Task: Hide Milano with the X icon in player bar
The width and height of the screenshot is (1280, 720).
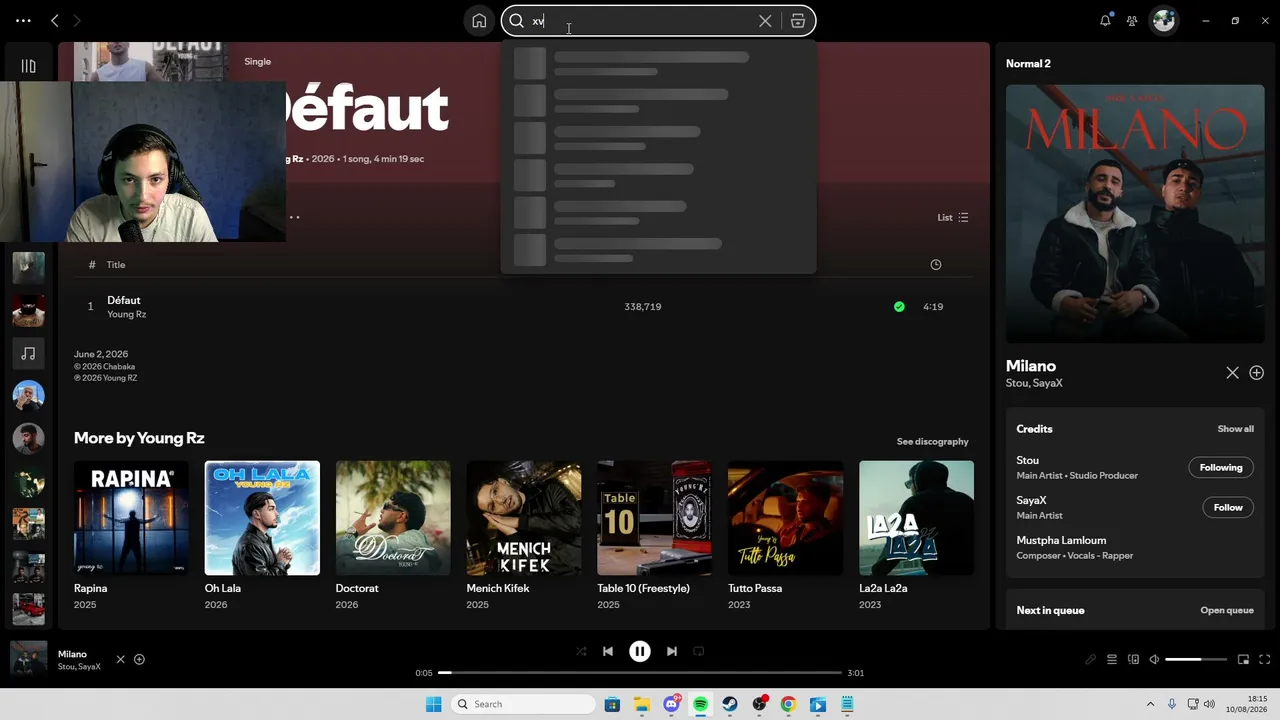Action: pyautogui.click(x=121, y=660)
